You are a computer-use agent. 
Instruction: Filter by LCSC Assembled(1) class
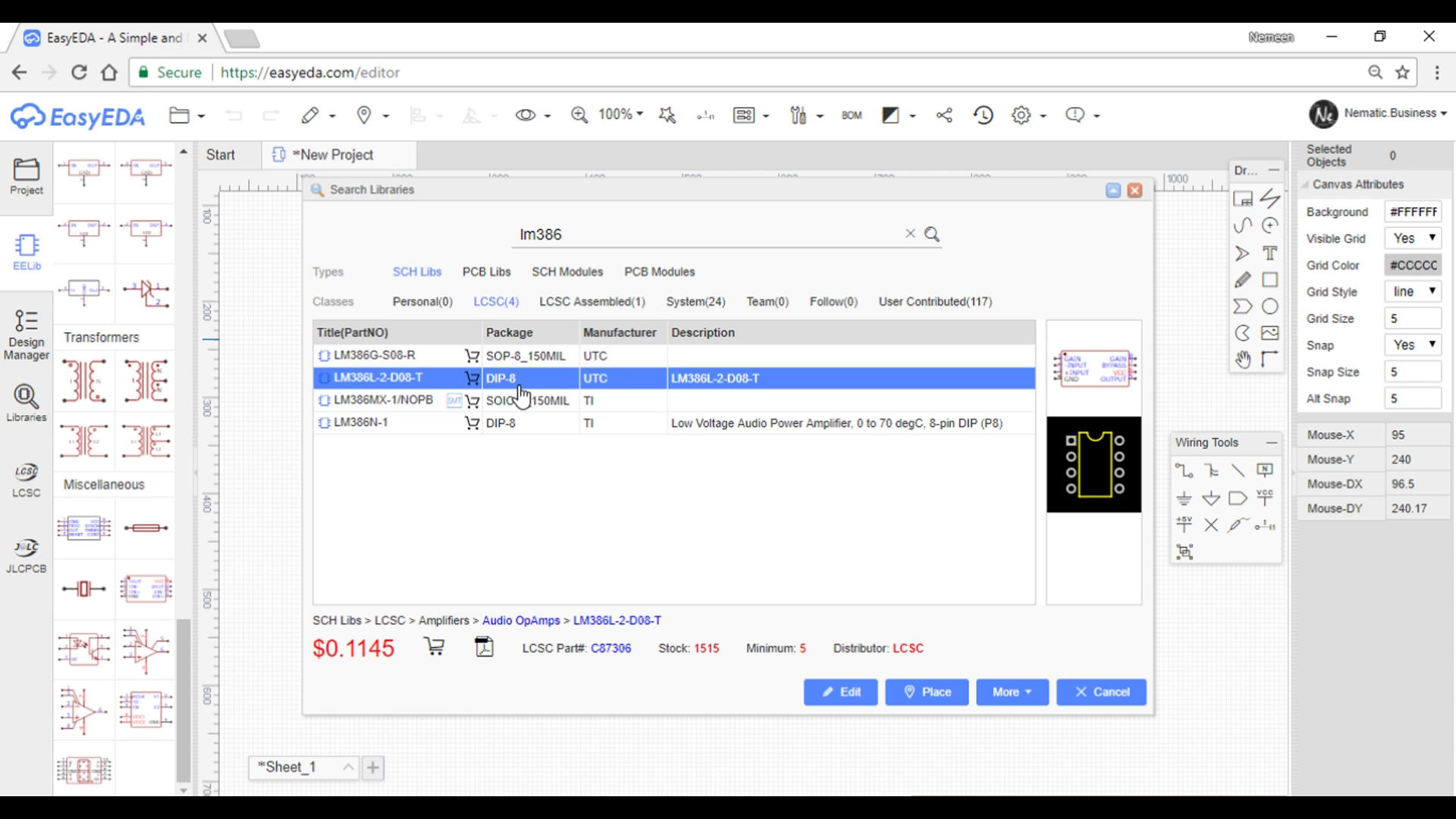(592, 302)
